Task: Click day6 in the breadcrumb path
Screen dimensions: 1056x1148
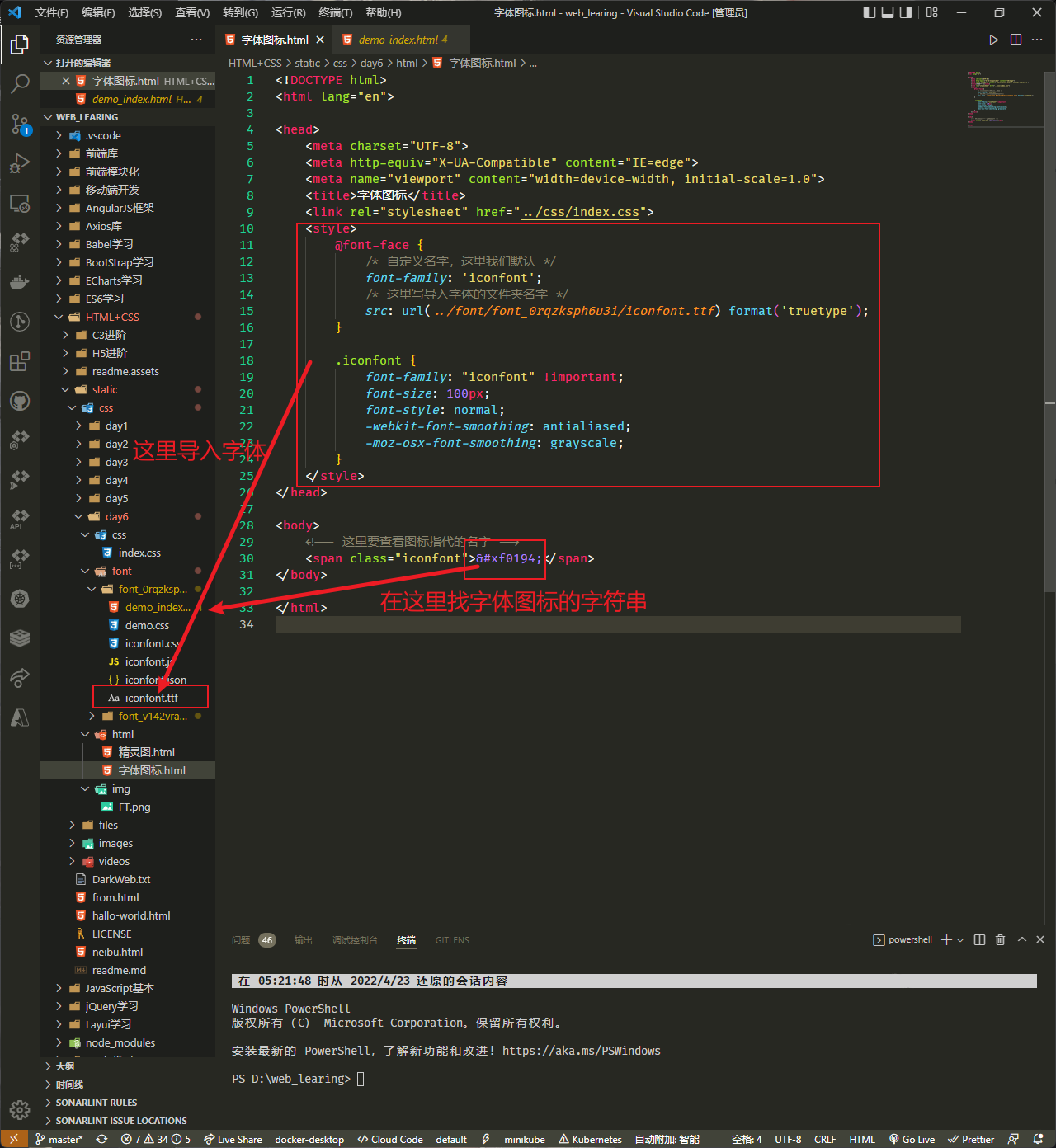Action: (x=372, y=63)
